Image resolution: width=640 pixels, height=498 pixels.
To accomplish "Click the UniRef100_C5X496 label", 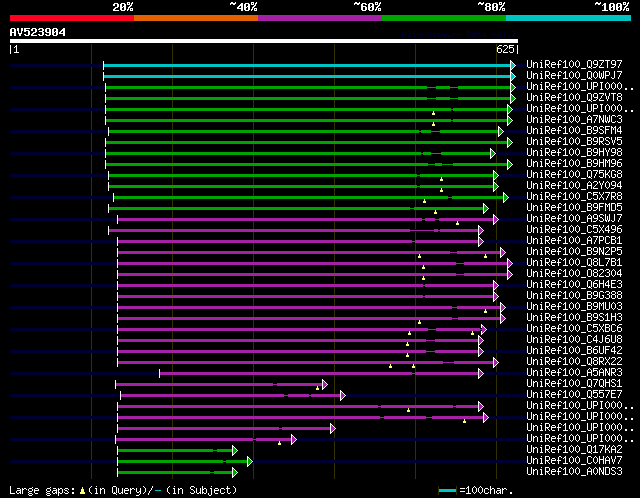I will (x=574, y=229).
